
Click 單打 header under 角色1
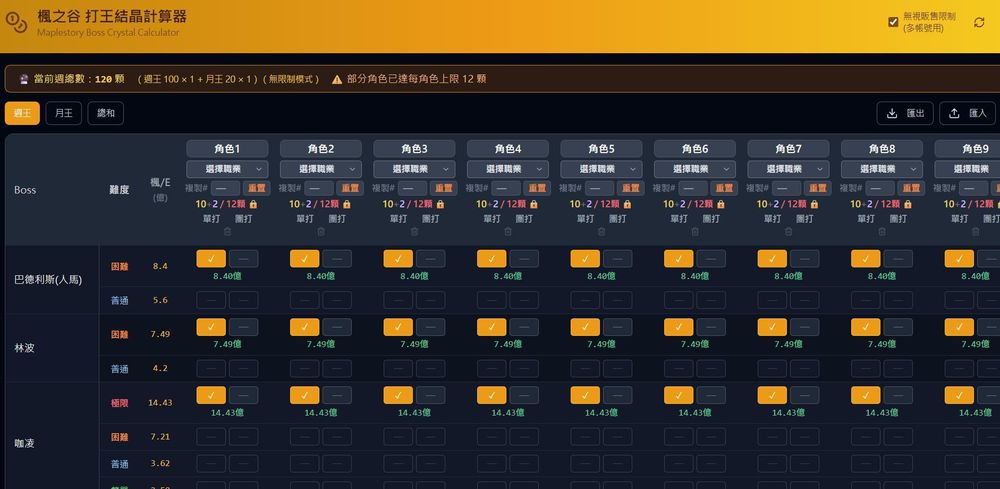[x=211, y=219]
